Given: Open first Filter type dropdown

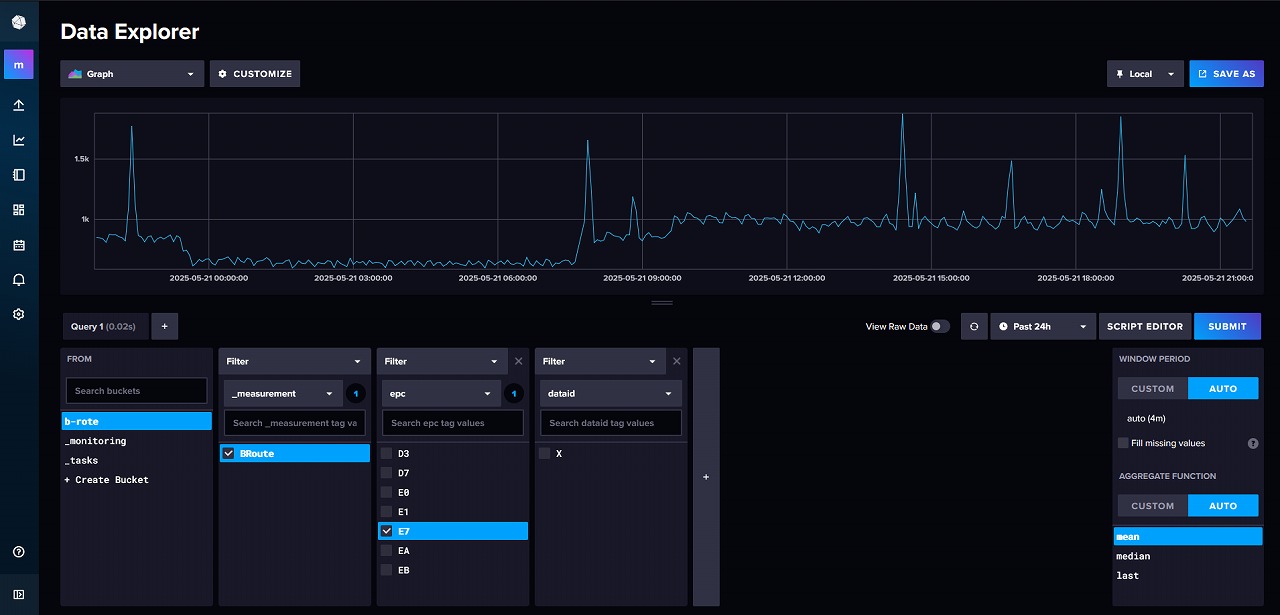Looking at the screenshot, I should [x=295, y=361].
